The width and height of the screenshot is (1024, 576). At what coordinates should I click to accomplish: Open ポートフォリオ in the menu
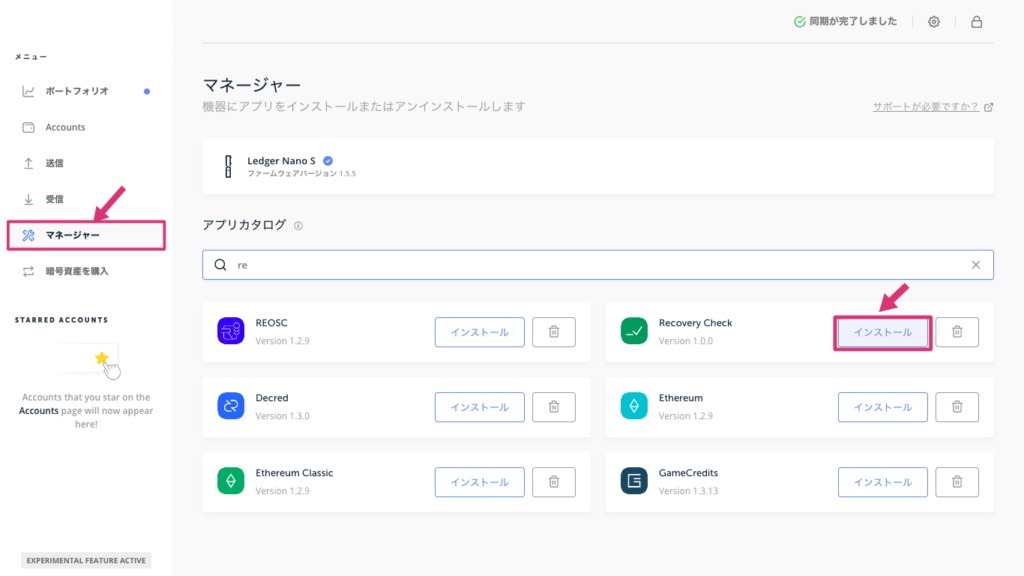pyautogui.click(x=76, y=91)
